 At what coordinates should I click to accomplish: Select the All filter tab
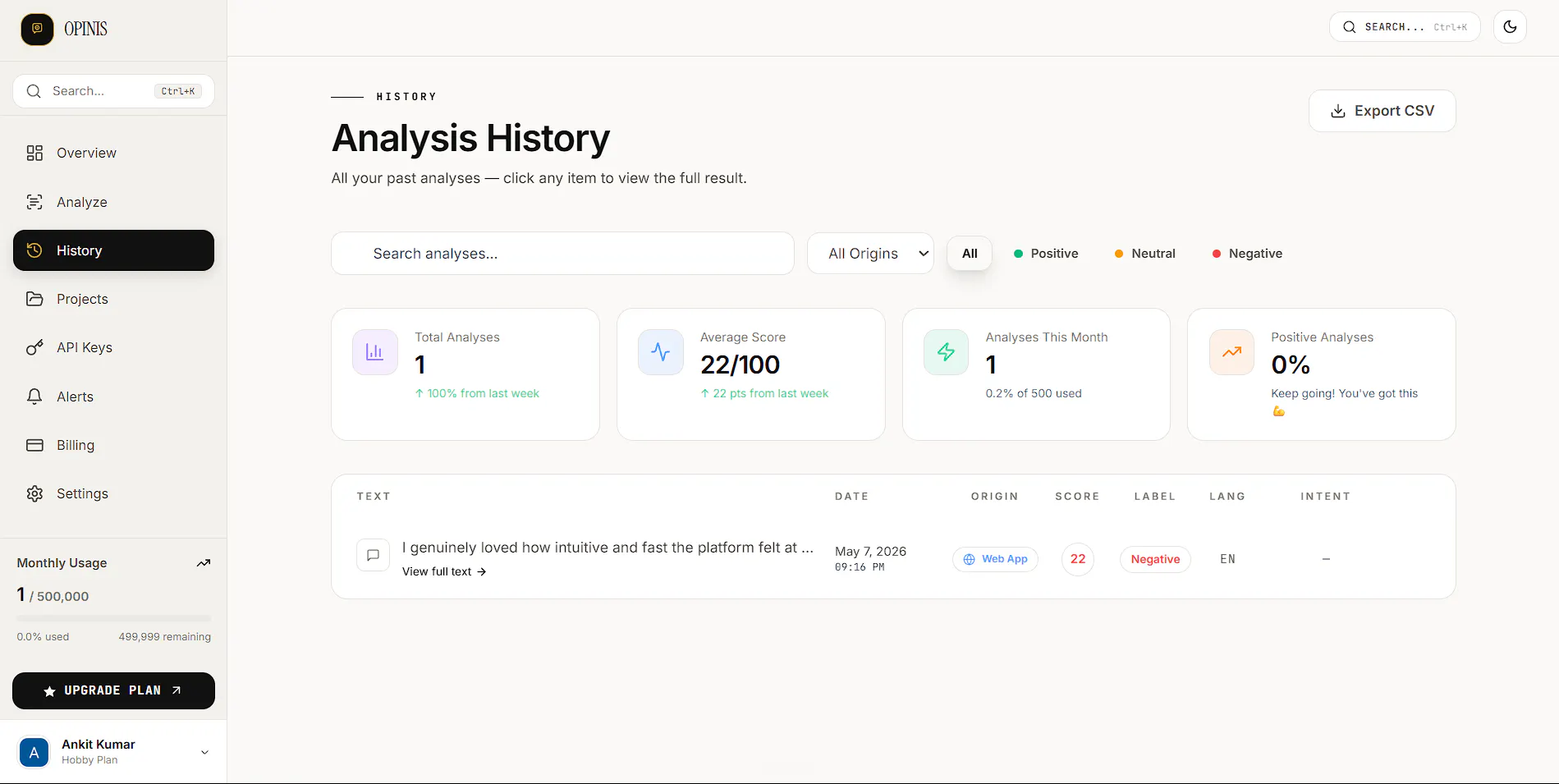[x=970, y=254]
